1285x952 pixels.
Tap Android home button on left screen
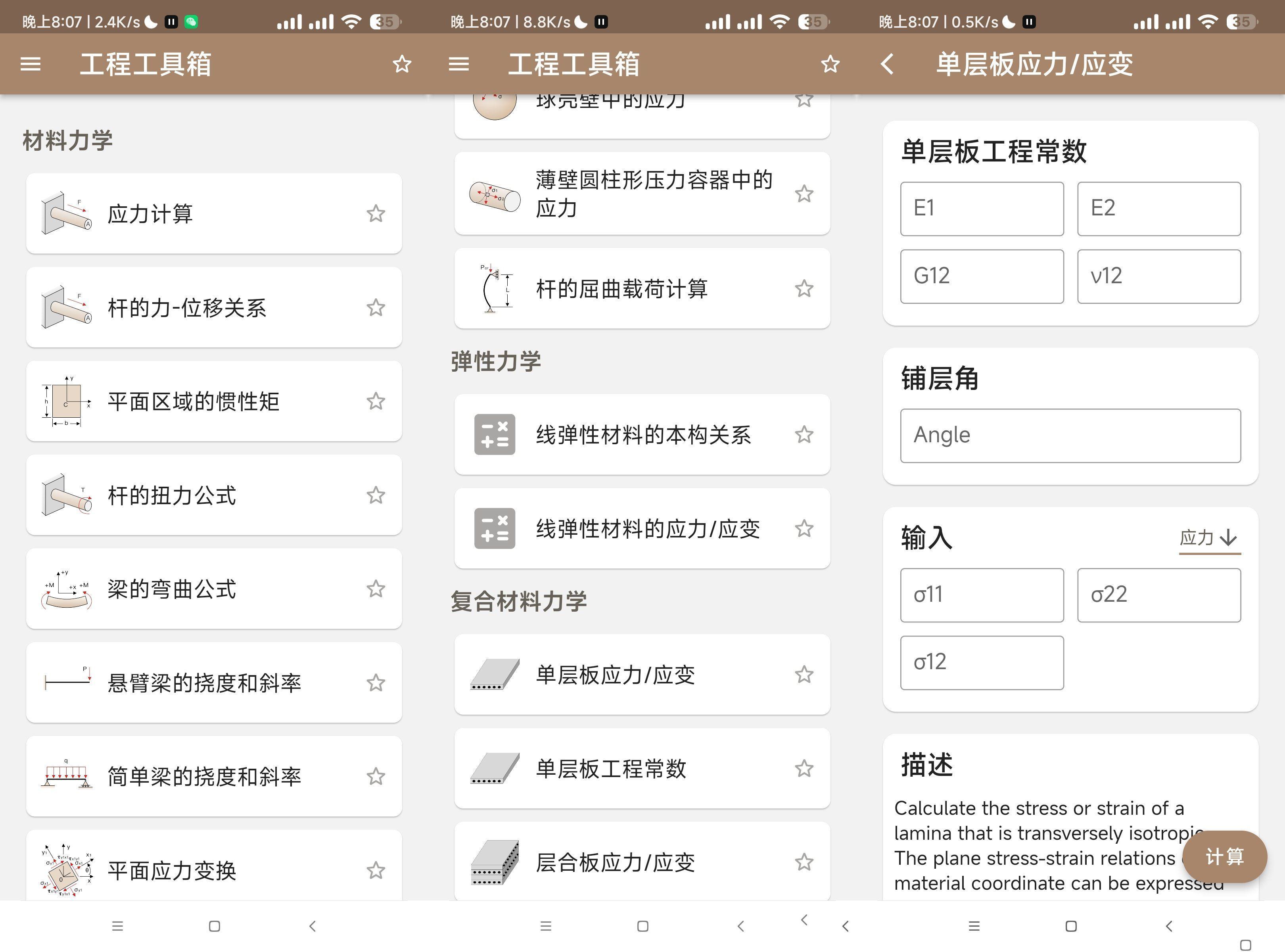(214, 926)
